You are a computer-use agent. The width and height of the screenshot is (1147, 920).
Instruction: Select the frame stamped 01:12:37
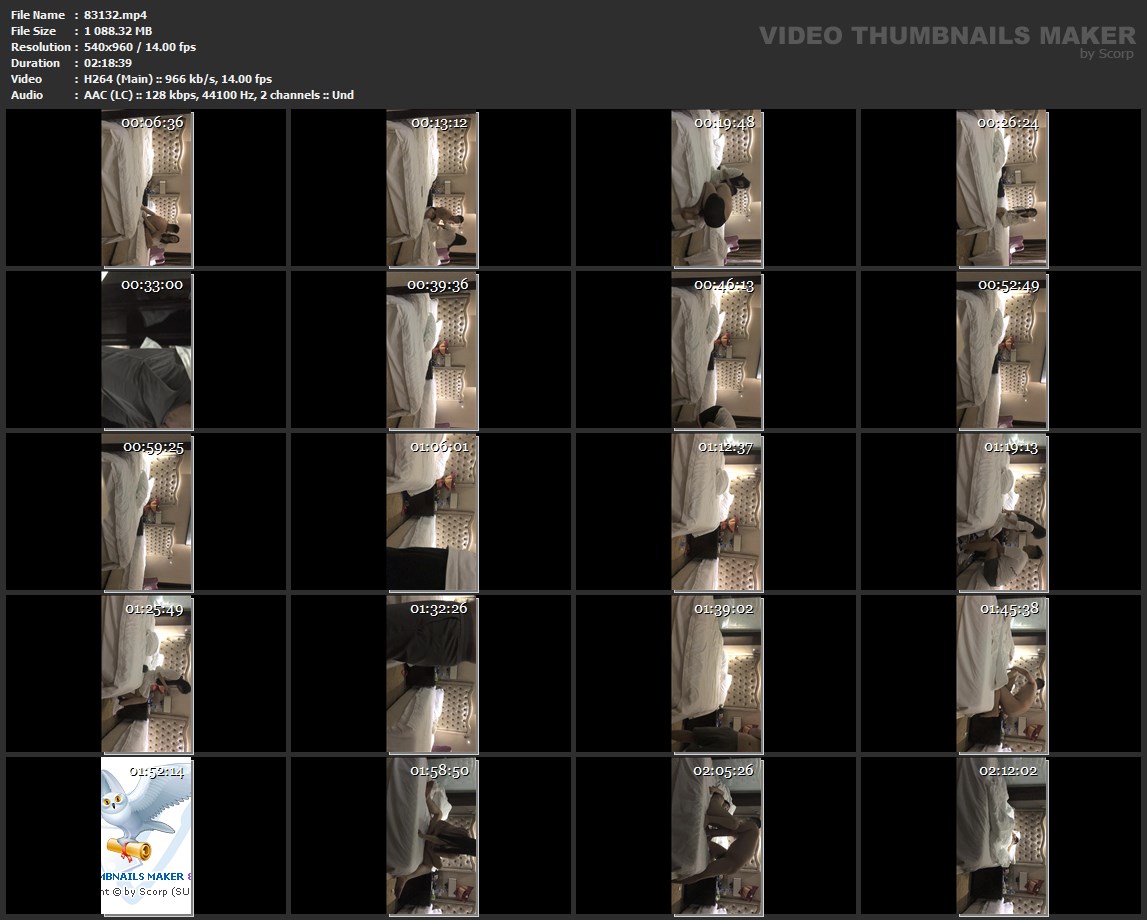717,512
